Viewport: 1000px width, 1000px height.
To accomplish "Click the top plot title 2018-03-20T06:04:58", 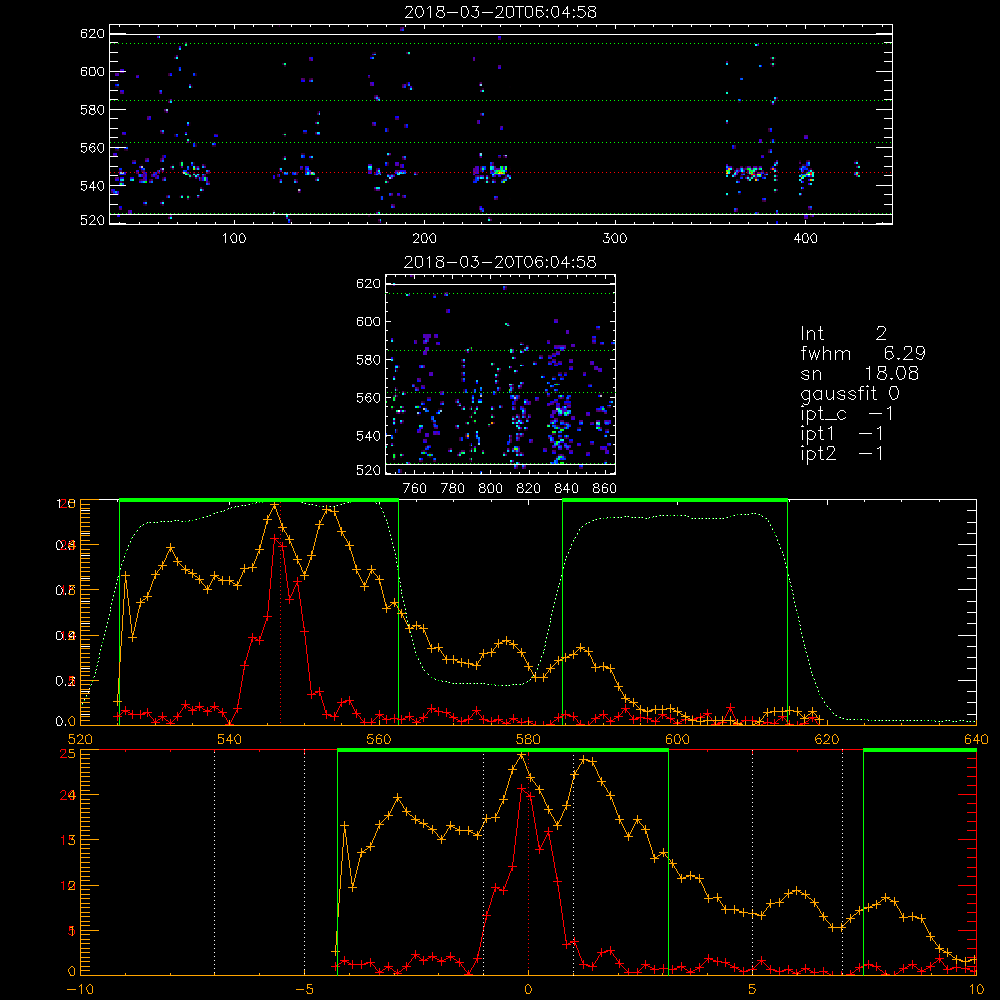I will pyautogui.click(x=500, y=12).
